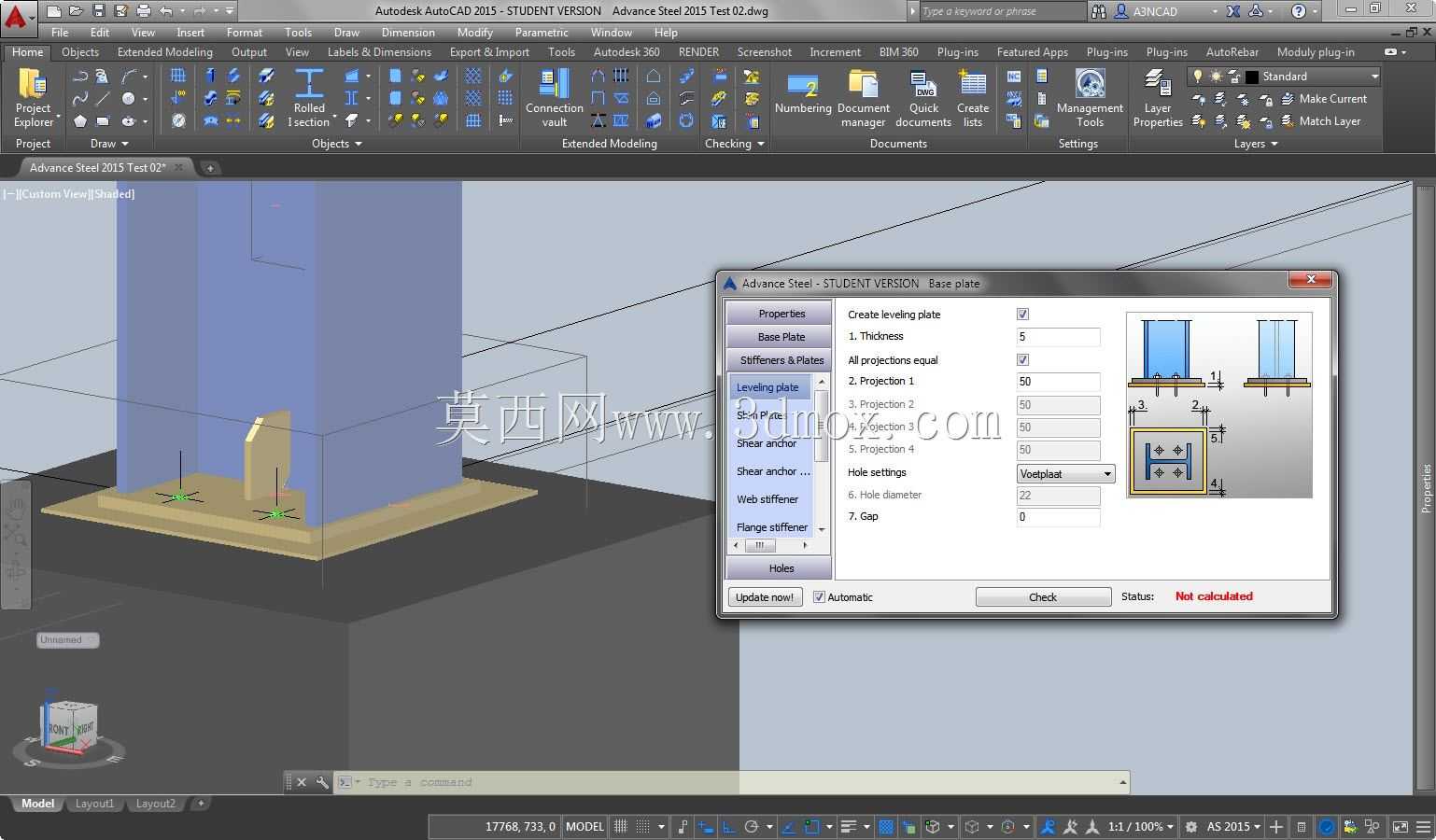
Task: Expand the Layers panel
Action: (x=1256, y=144)
